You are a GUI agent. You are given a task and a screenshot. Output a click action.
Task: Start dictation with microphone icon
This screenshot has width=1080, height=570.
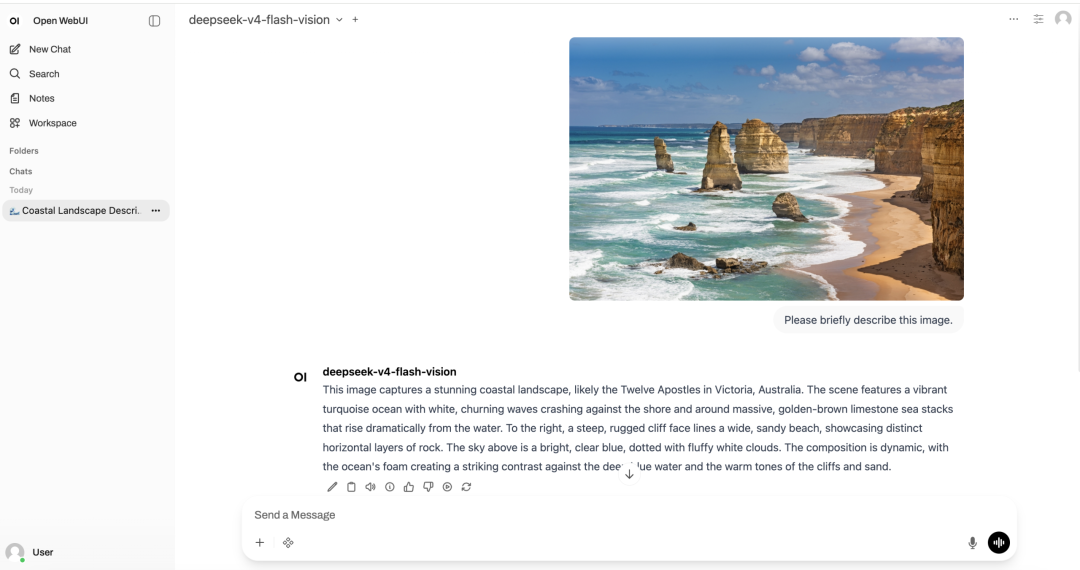pyautogui.click(x=973, y=542)
